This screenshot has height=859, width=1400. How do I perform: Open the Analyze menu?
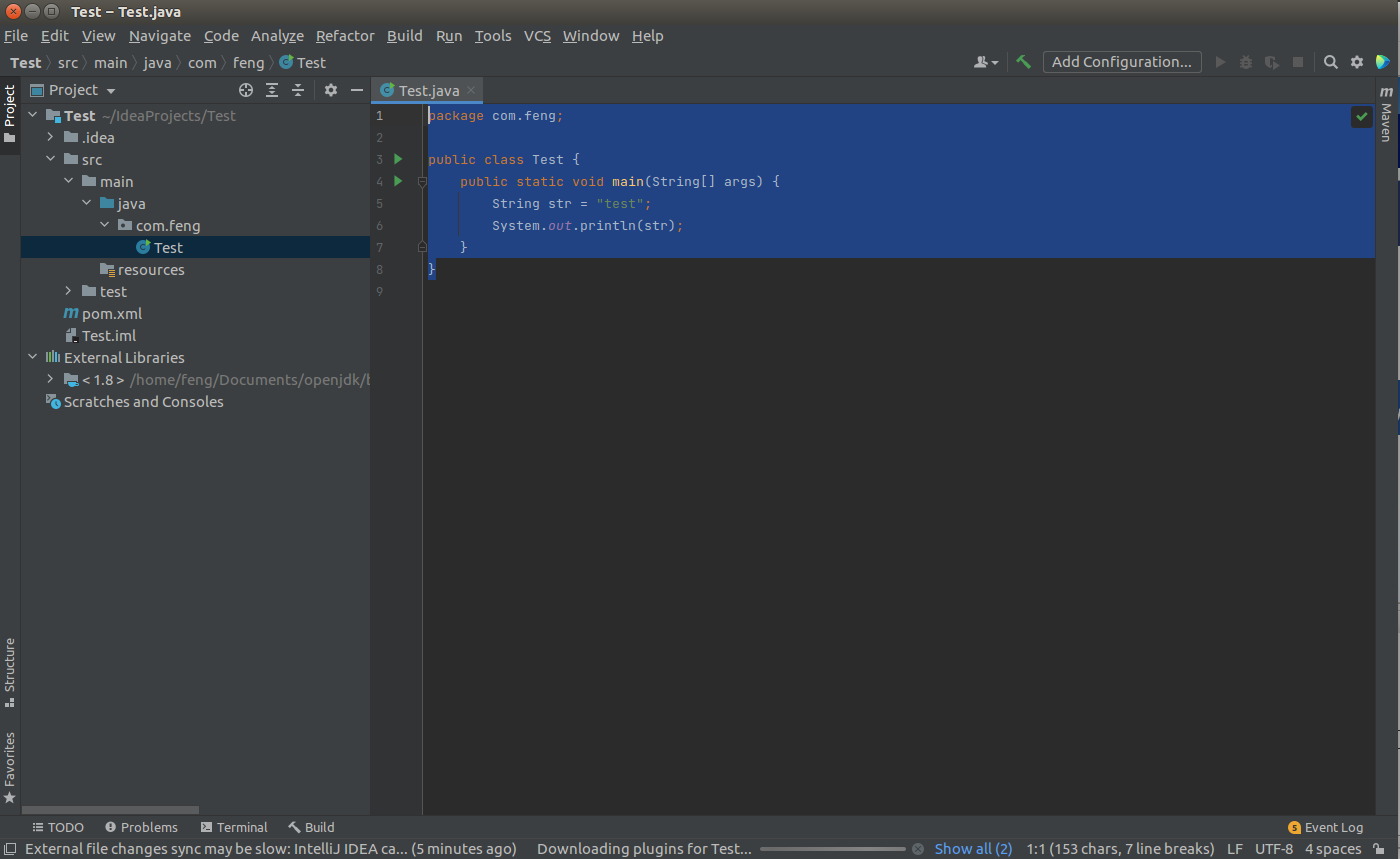277,36
